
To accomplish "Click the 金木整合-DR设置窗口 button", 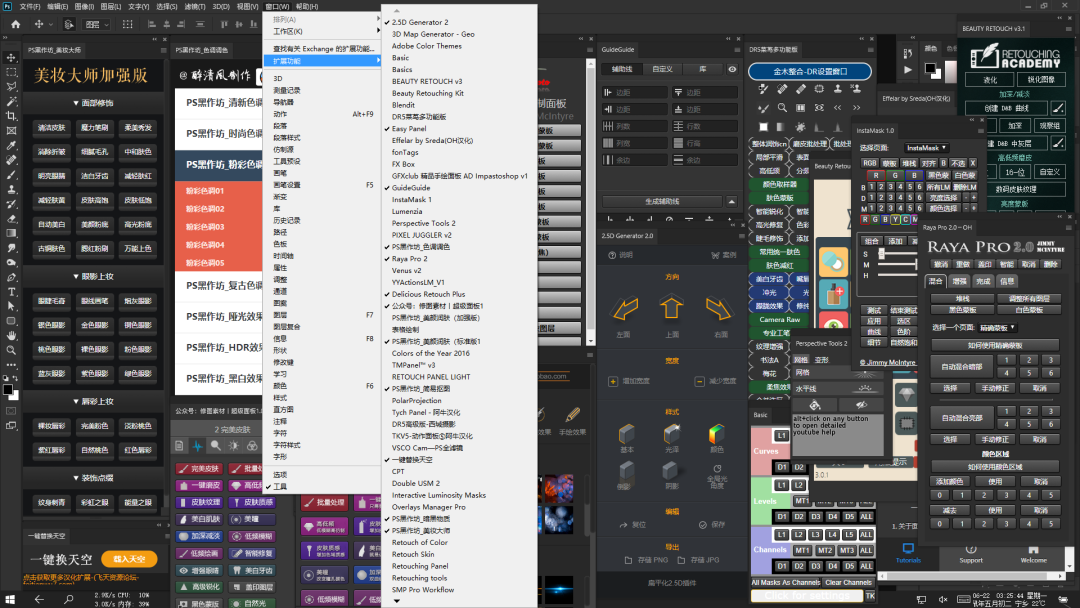I will pos(810,72).
